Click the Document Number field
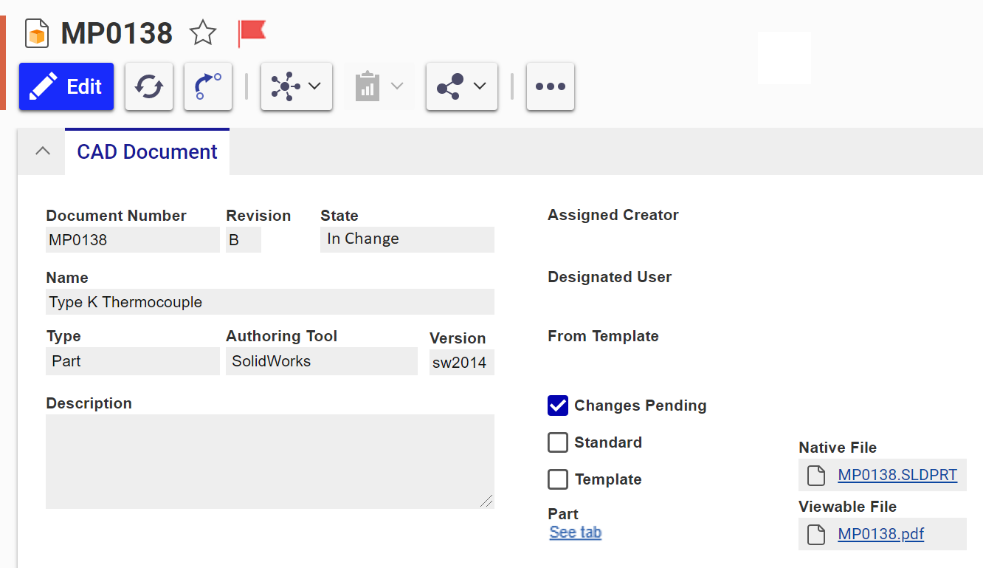 (x=133, y=239)
